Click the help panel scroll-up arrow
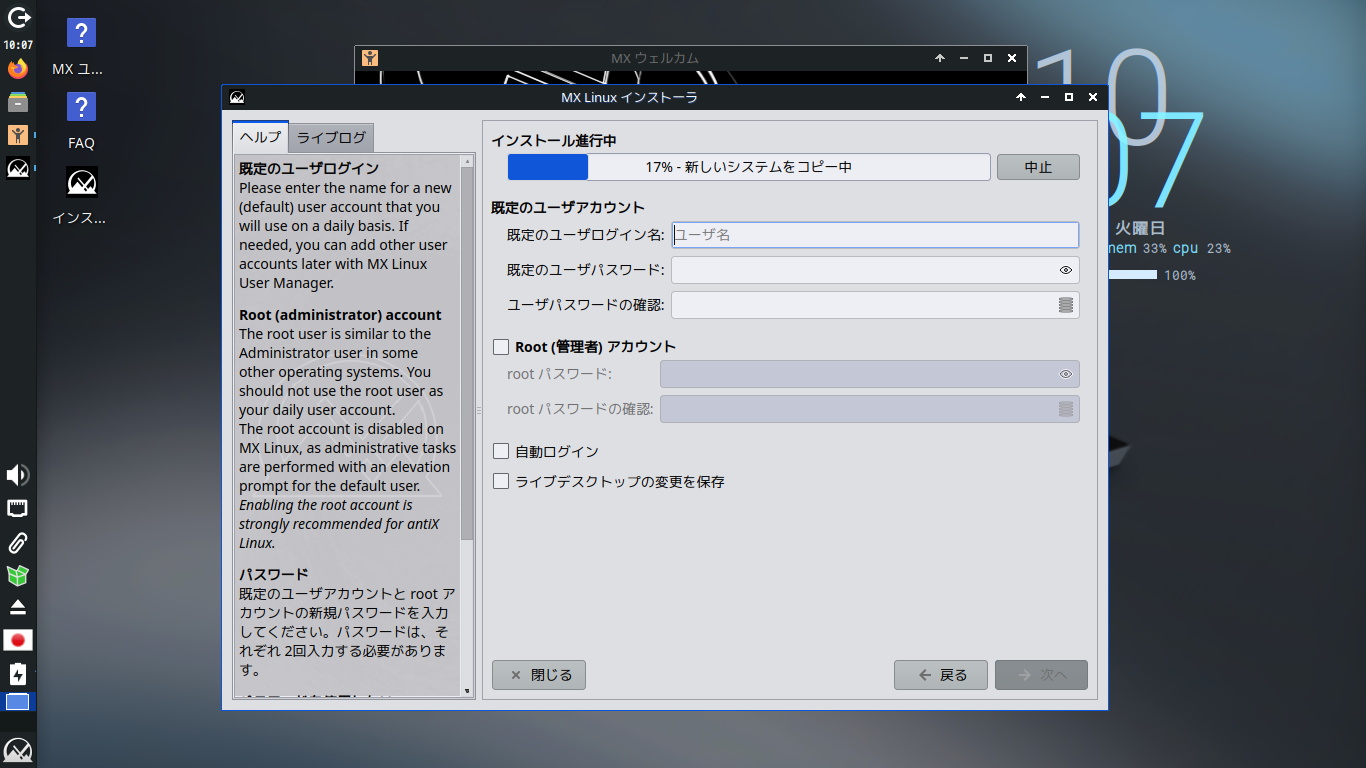 pyautogui.click(x=467, y=161)
